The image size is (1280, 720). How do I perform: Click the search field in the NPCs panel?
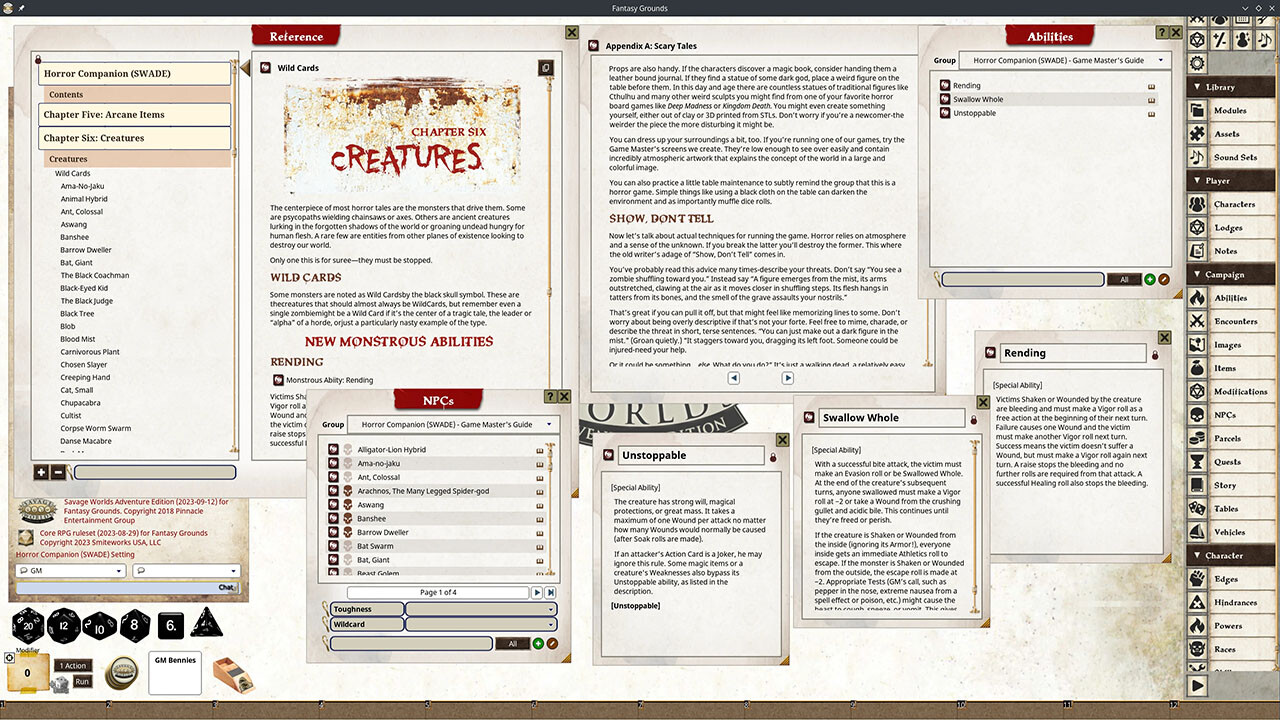(410, 643)
